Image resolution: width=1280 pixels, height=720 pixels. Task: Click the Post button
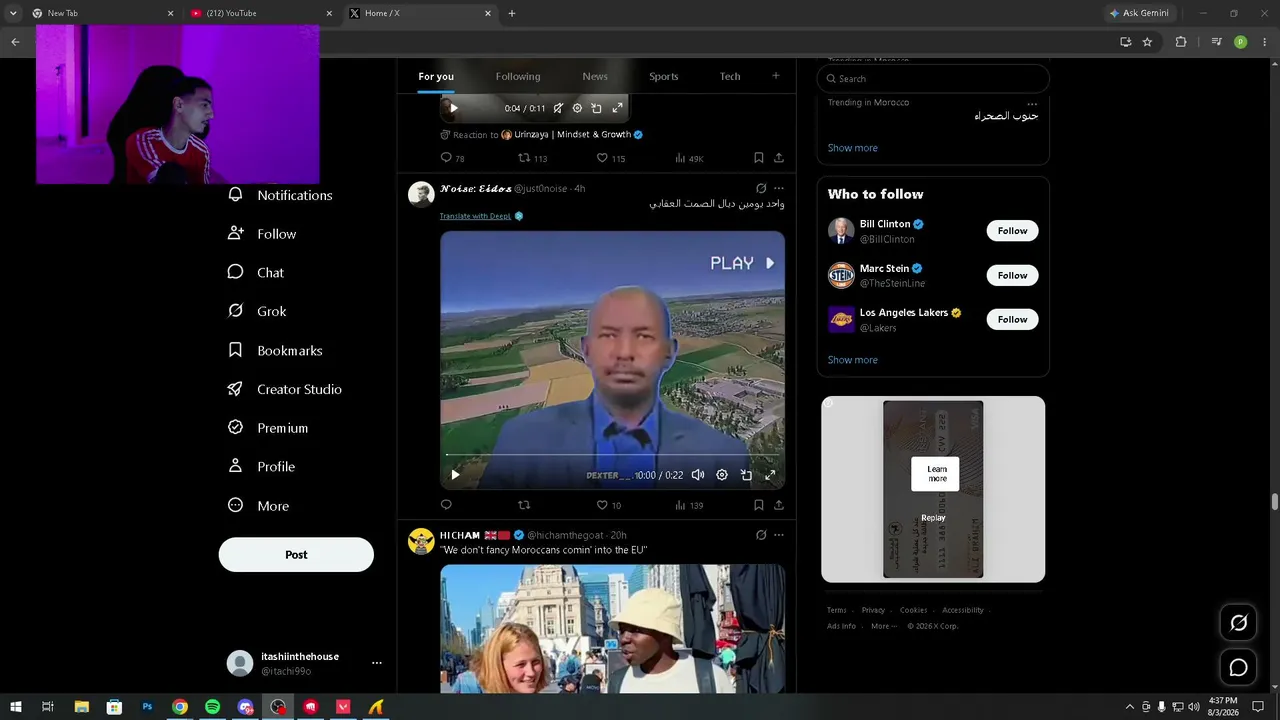point(296,554)
